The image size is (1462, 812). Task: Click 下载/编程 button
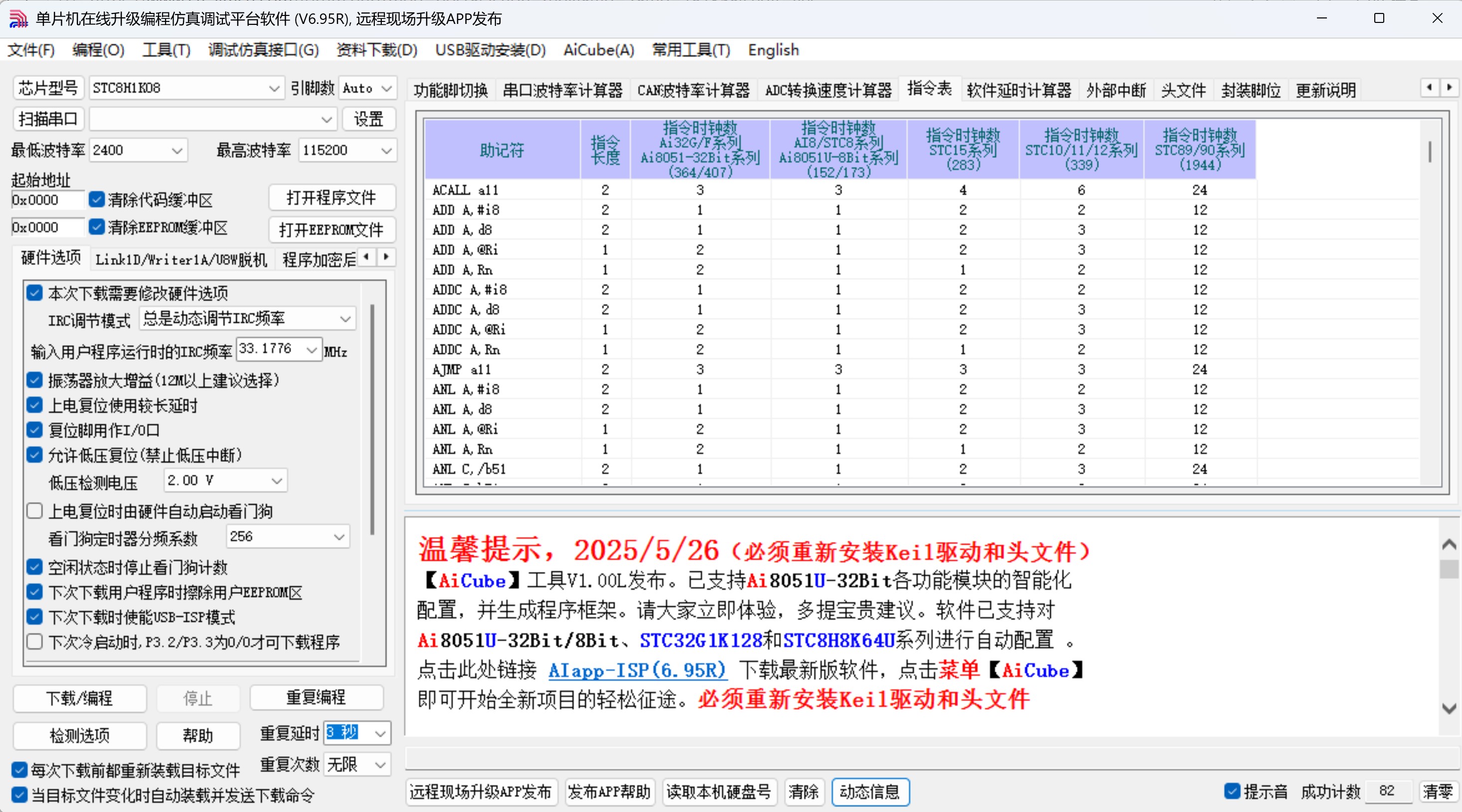click(79, 698)
